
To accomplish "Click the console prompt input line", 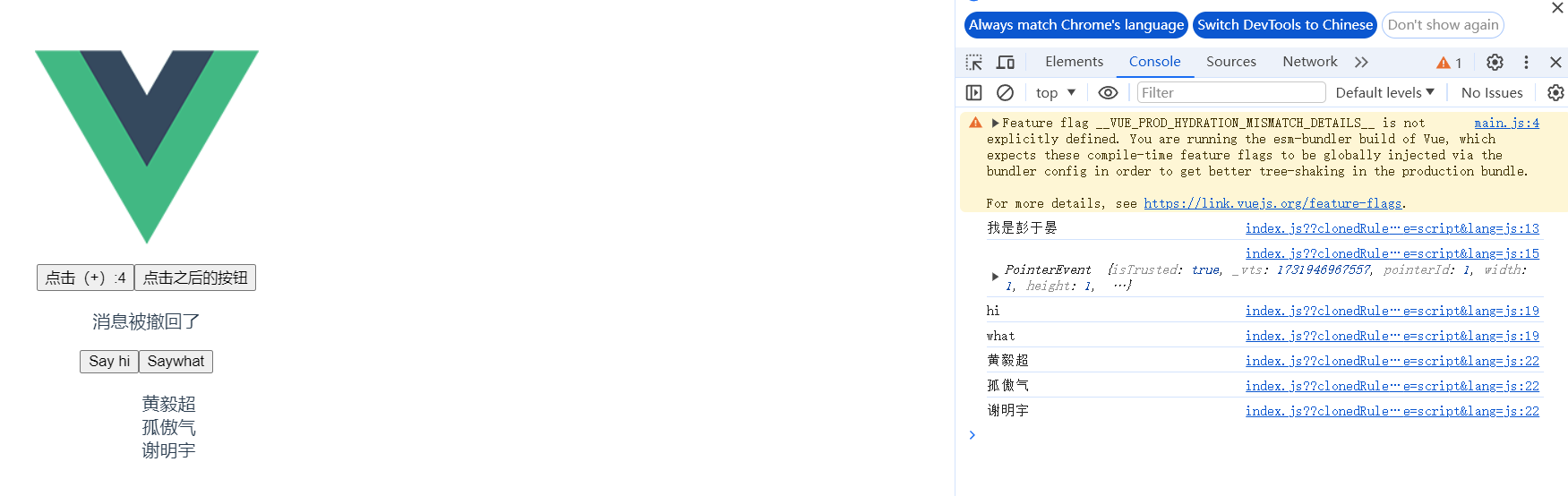I will (1263, 435).
